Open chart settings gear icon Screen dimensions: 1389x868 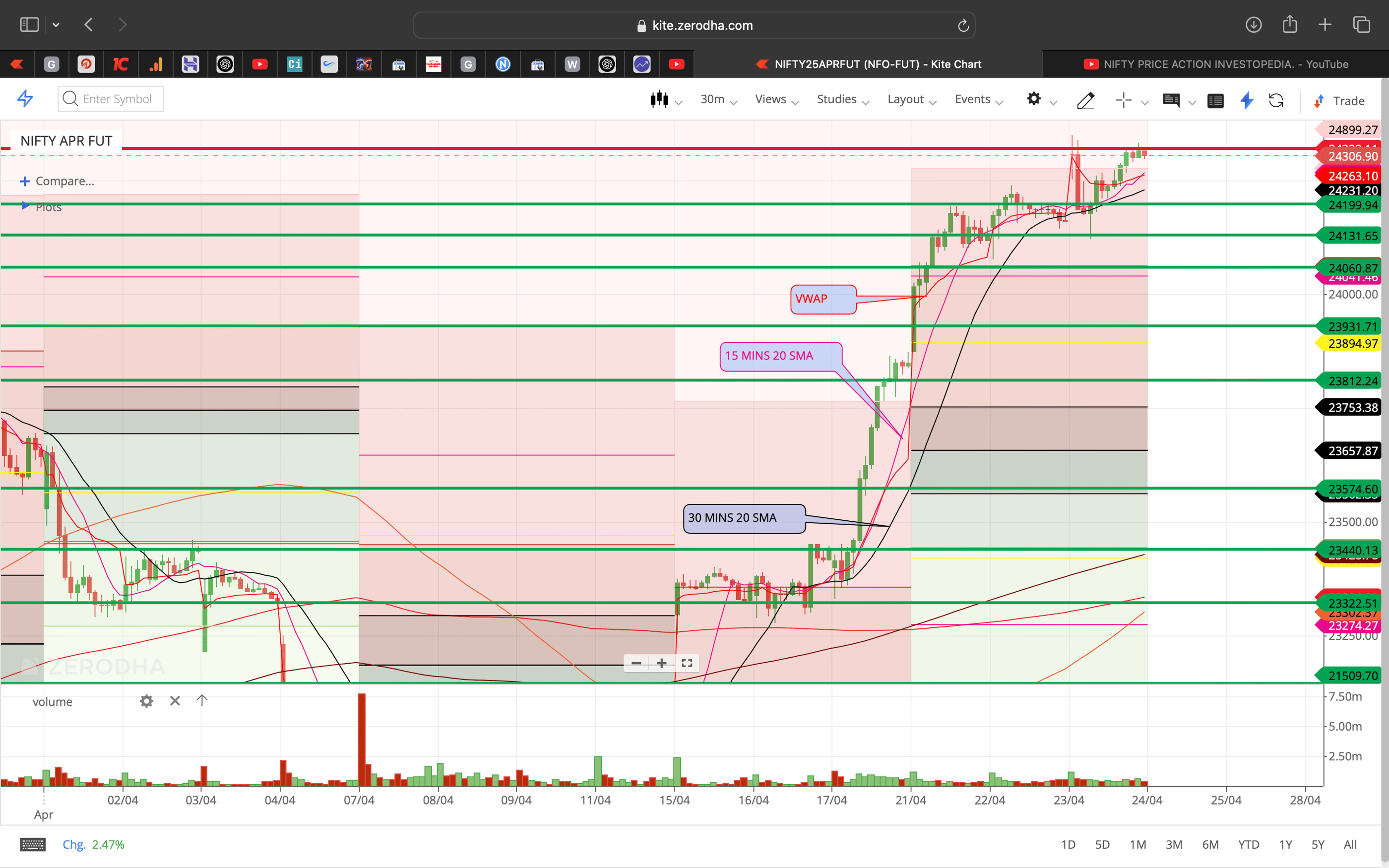pos(1034,99)
